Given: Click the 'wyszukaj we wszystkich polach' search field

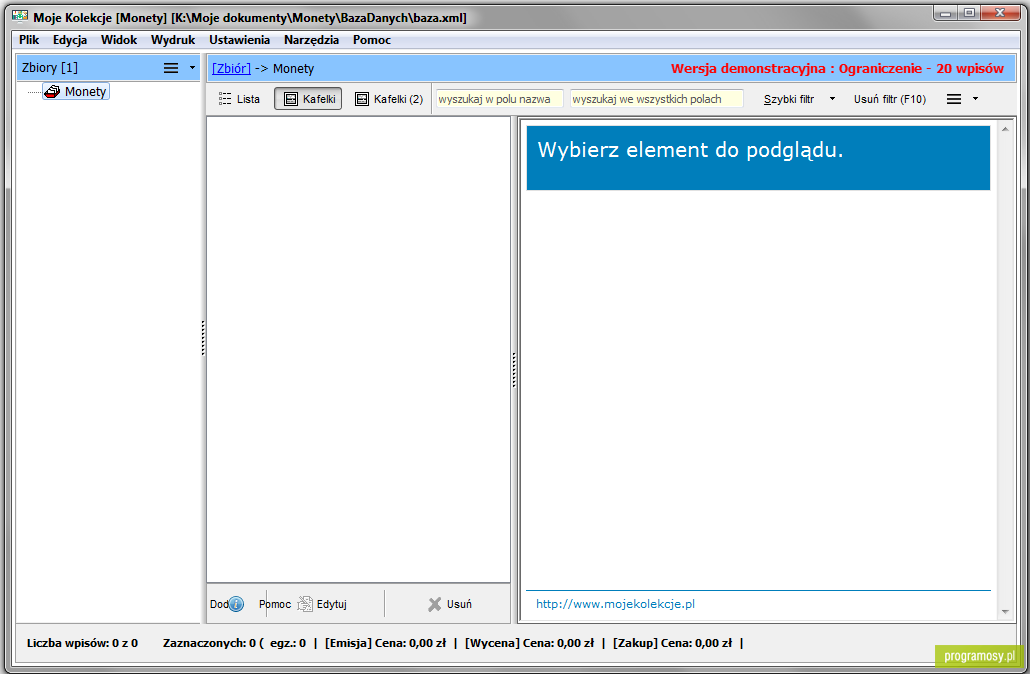Looking at the screenshot, I should (656, 99).
